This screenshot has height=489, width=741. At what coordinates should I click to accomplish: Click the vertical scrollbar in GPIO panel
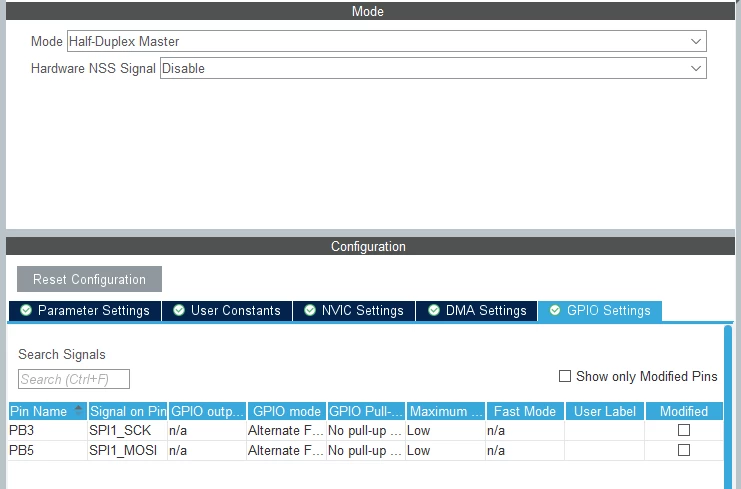[728, 406]
